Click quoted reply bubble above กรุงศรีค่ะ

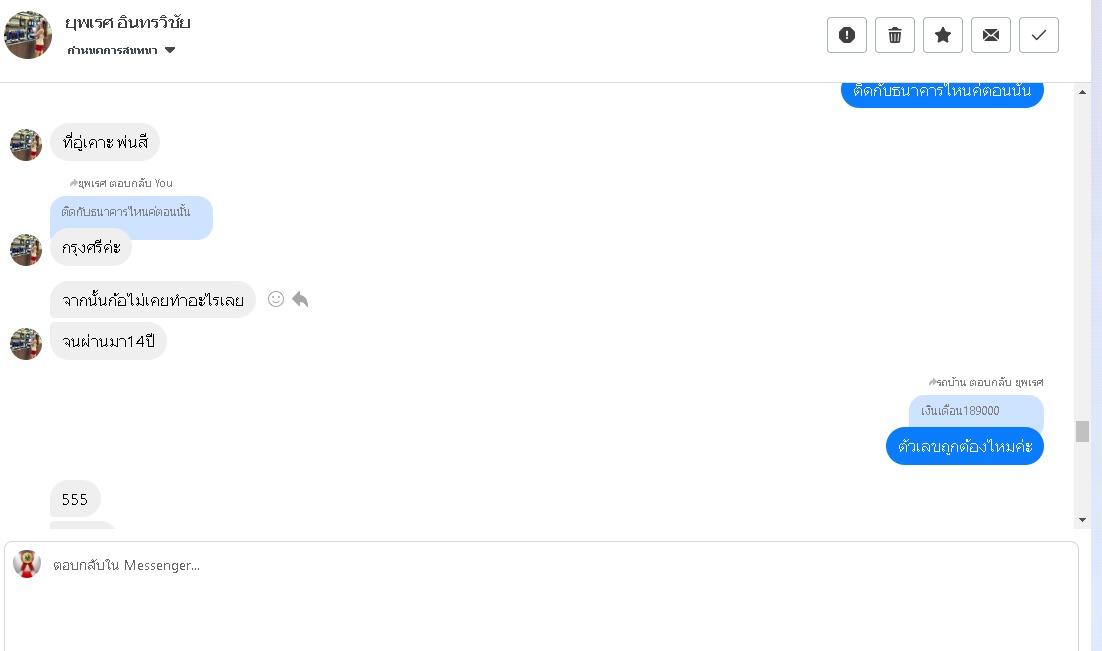131,213
